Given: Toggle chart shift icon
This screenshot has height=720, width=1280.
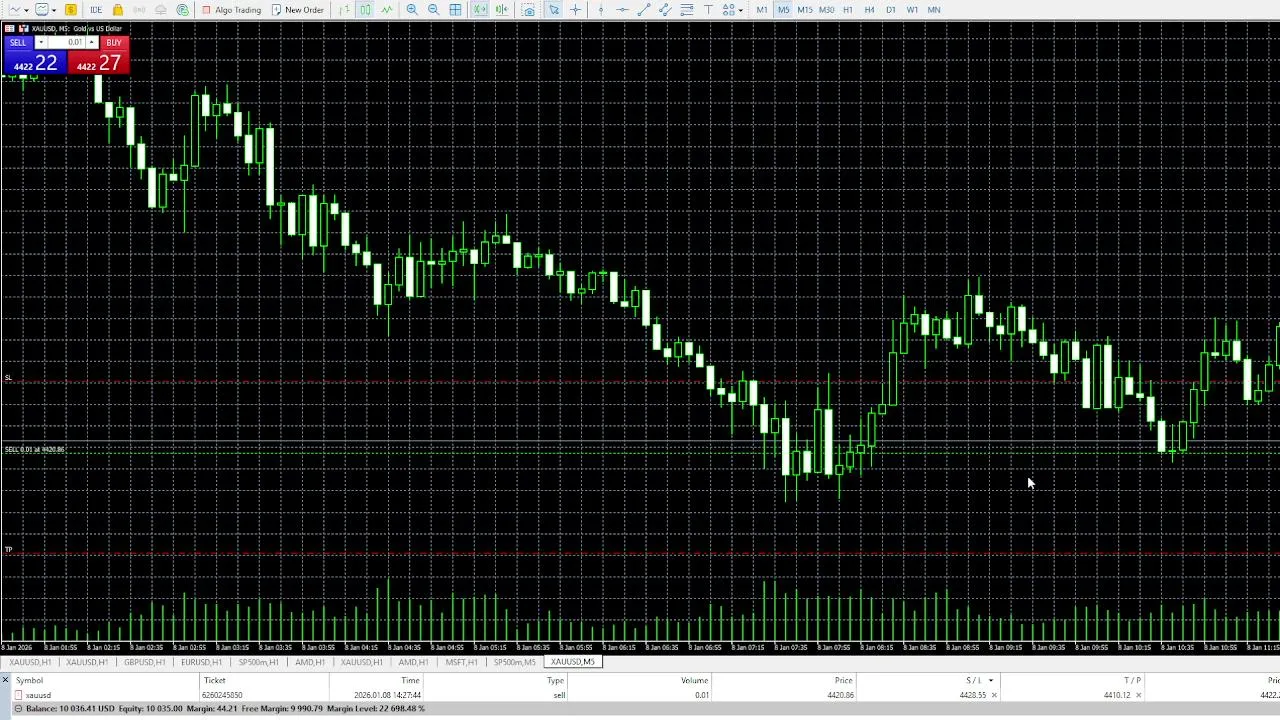Looking at the screenshot, I should (502, 10).
